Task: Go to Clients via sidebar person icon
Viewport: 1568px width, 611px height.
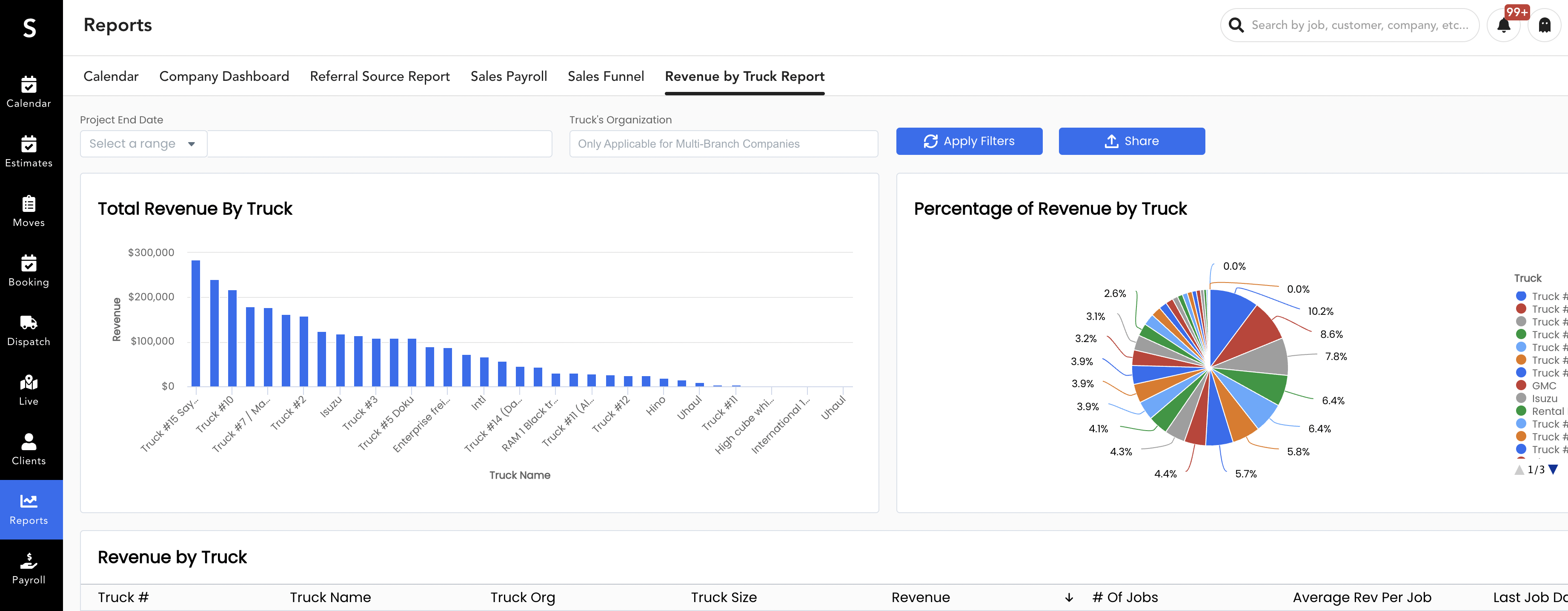Action: [x=29, y=441]
